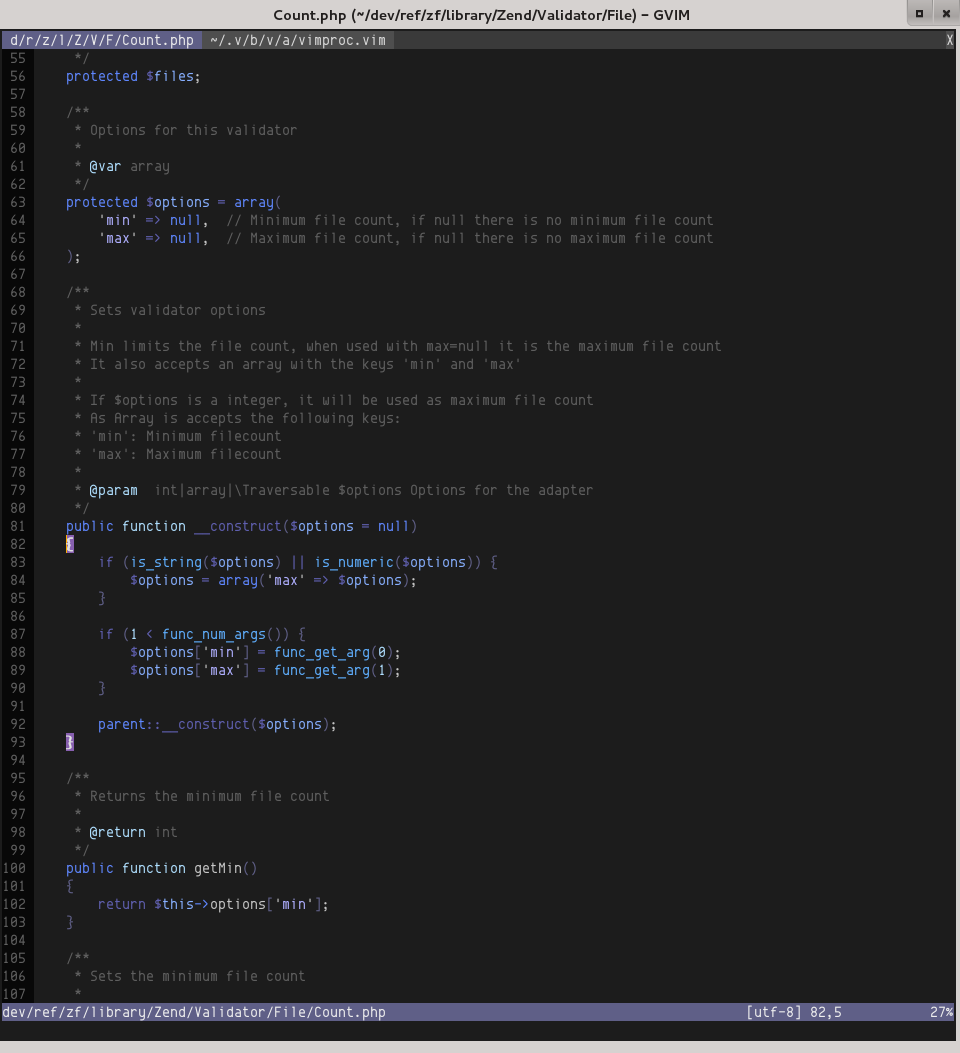Click the [utf-8] encoding indicator
The height and width of the screenshot is (1053, 960).
click(x=774, y=1012)
